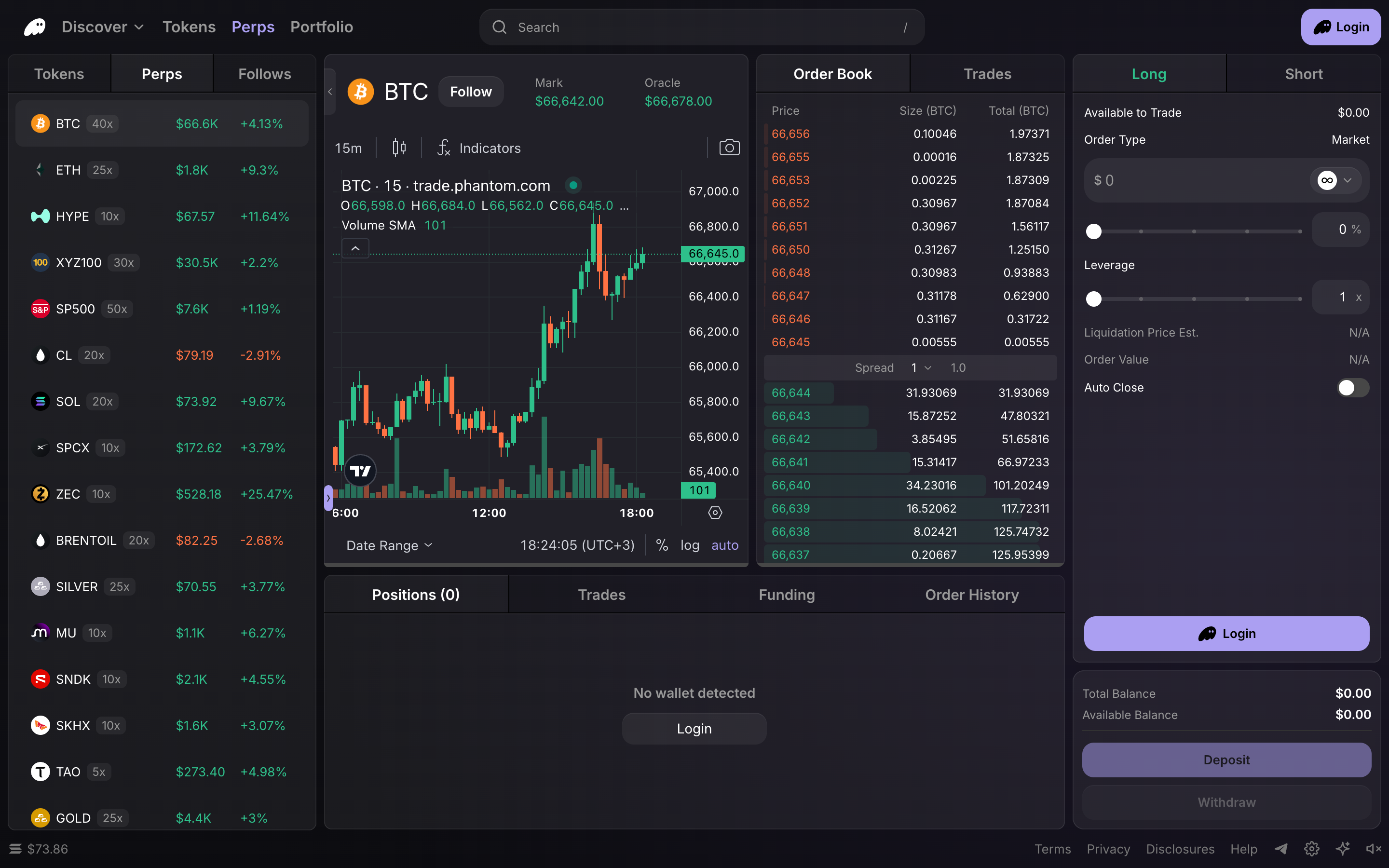
Task: Switch to the Tokens sidebar tab
Action: point(59,73)
